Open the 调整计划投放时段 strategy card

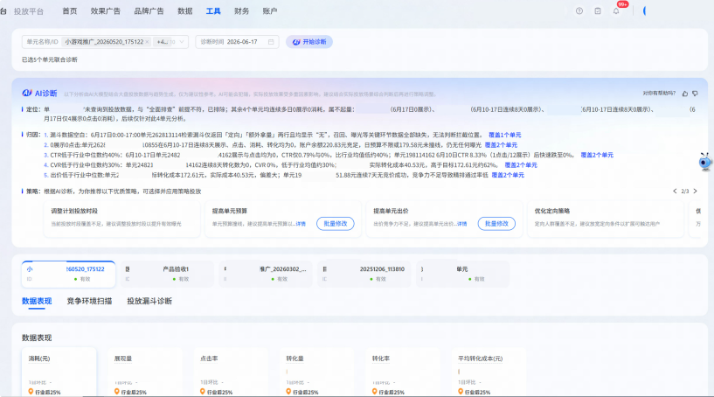tap(122, 219)
